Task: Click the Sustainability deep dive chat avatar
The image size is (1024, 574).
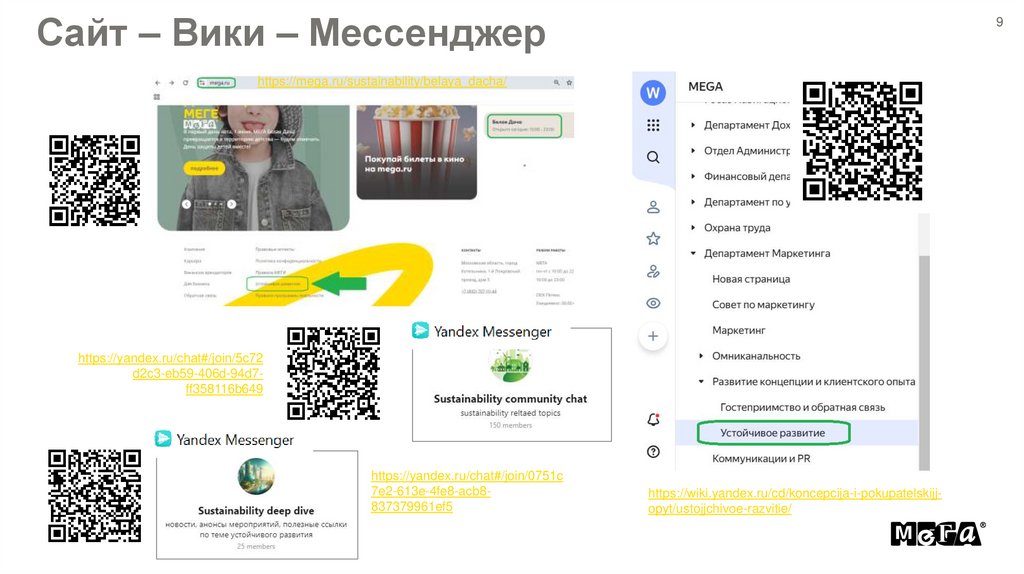Action: pos(256,477)
